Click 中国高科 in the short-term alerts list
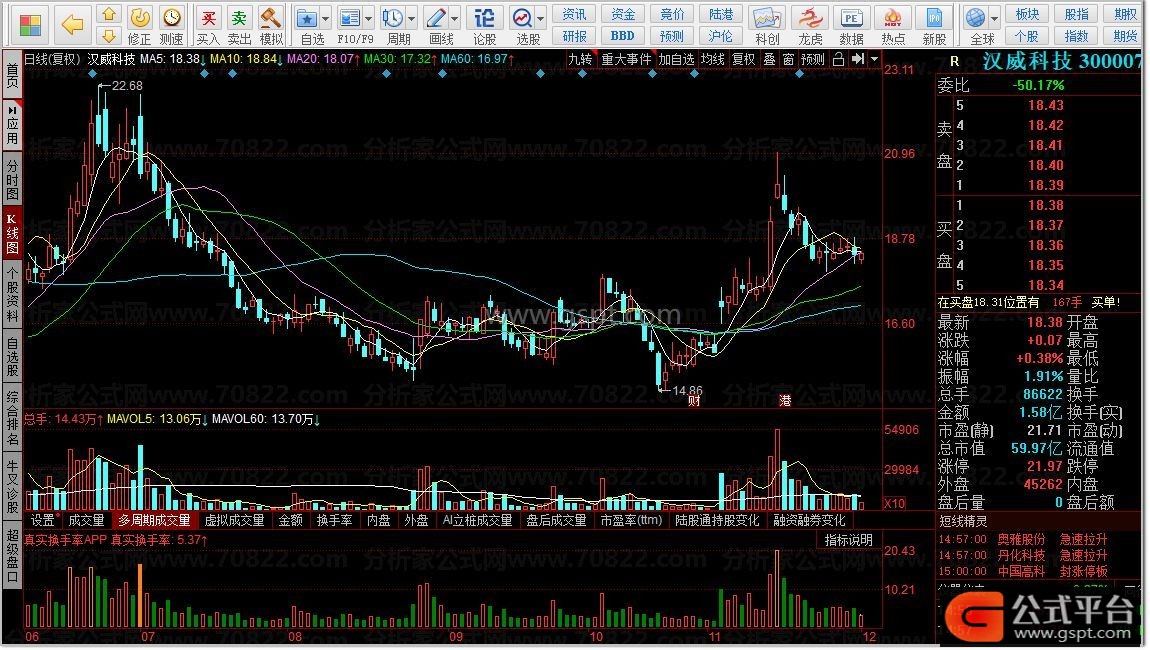This screenshot has width=1150, height=650. click(1021, 571)
